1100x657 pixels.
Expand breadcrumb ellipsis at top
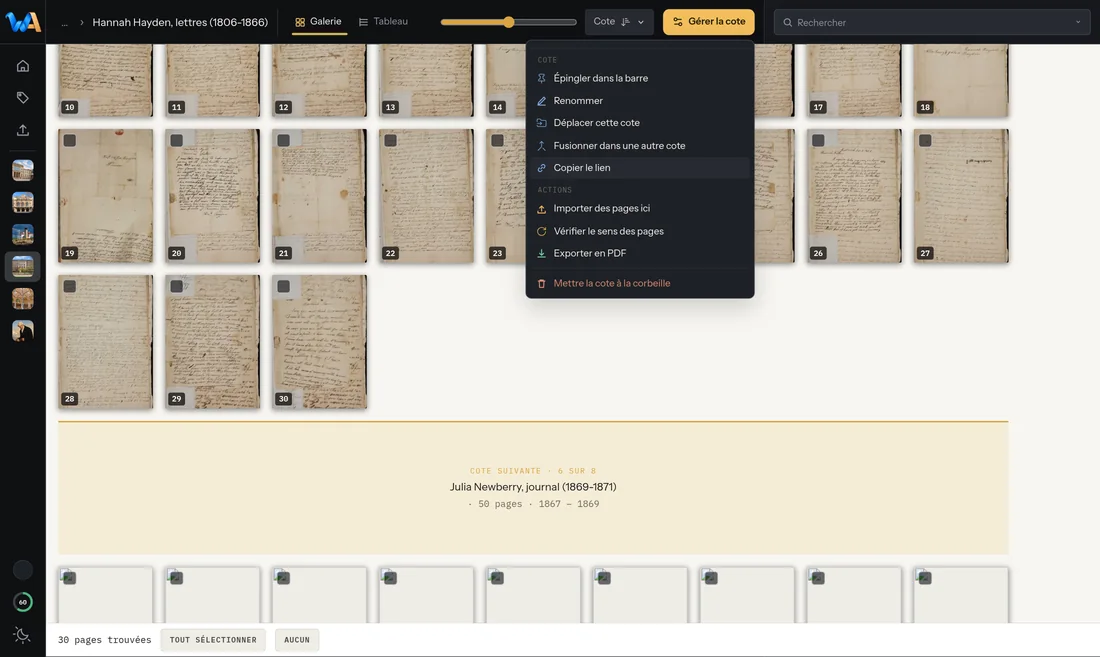pos(65,22)
